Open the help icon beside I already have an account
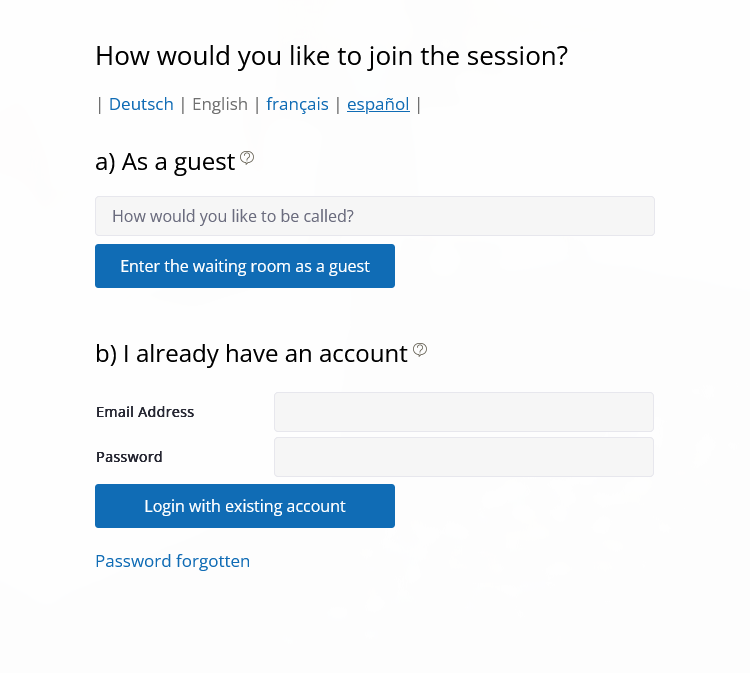The height and width of the screenshot is (673, 750). (419, 350)
